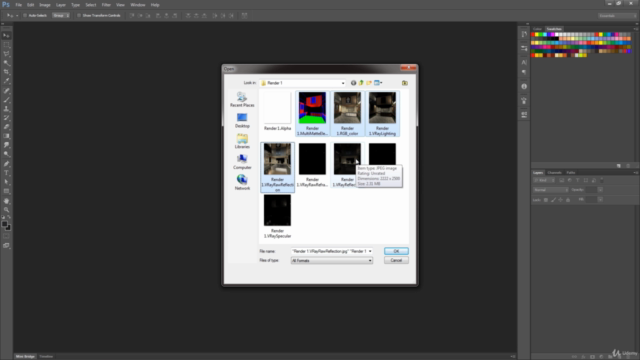Image resolution: width=640 pixels, height=360 pixels.
Task: Select the Healing Brush tool
Action: click(6, 91)
